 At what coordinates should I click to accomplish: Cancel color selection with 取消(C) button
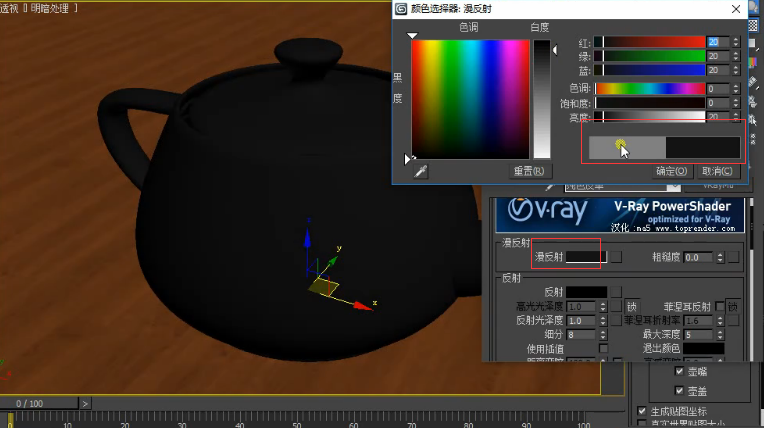coord(718,171)
